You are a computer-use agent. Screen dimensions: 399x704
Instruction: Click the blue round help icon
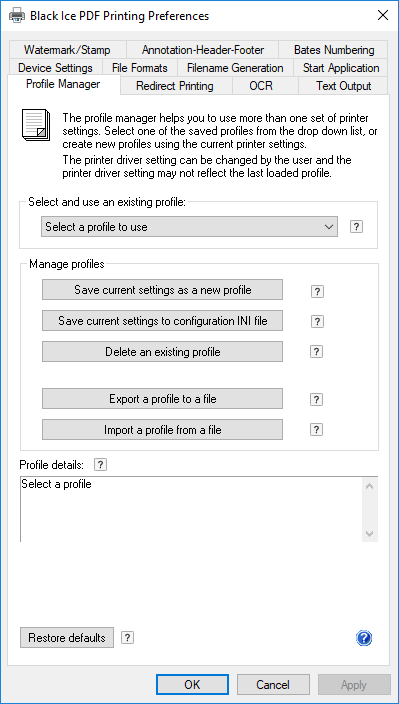(x=364, y=638)
